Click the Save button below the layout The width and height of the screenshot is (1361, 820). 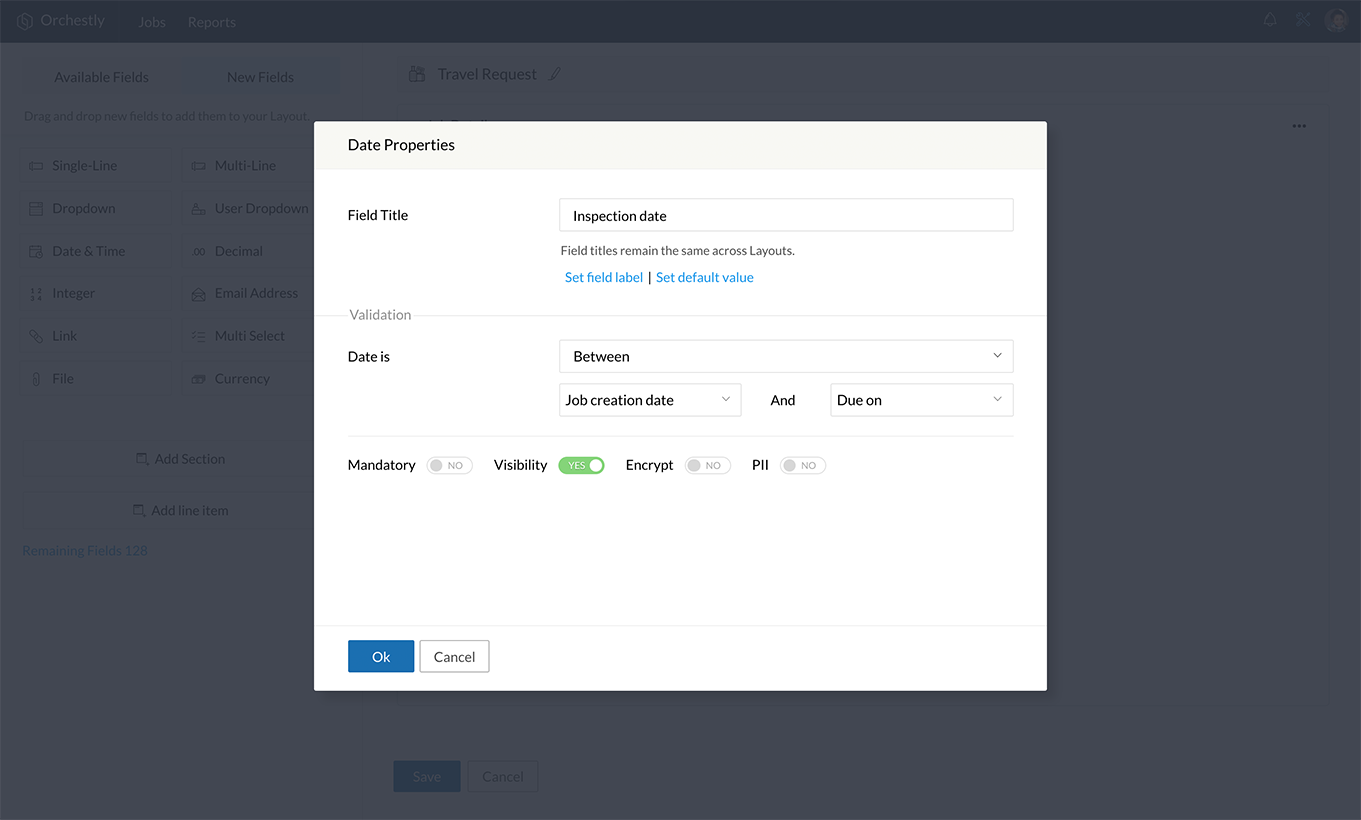427,776
